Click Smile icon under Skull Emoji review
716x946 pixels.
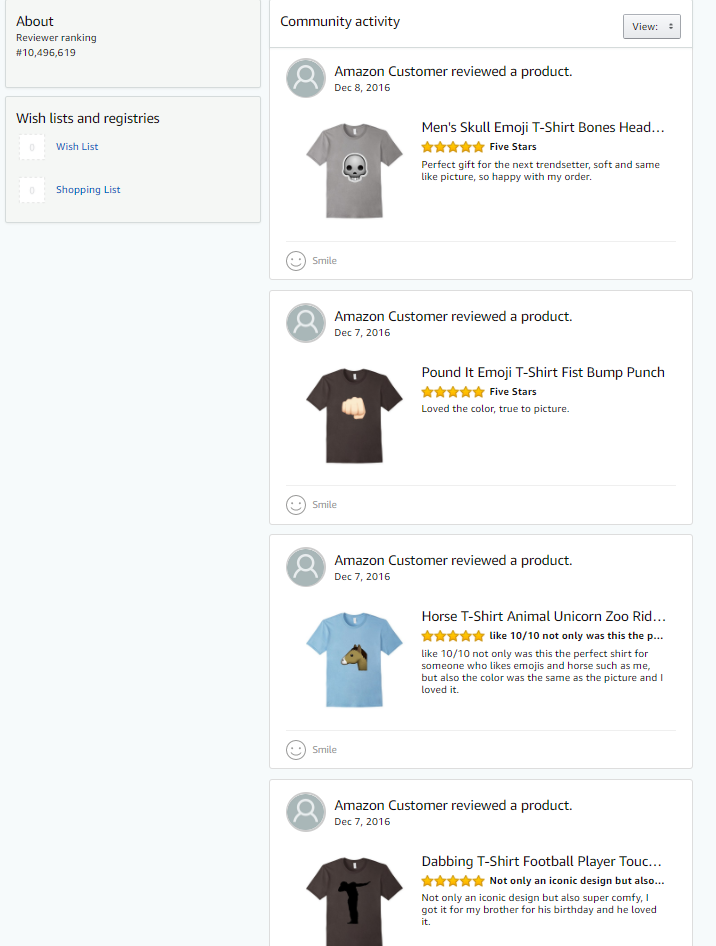(x=296, y=261)
